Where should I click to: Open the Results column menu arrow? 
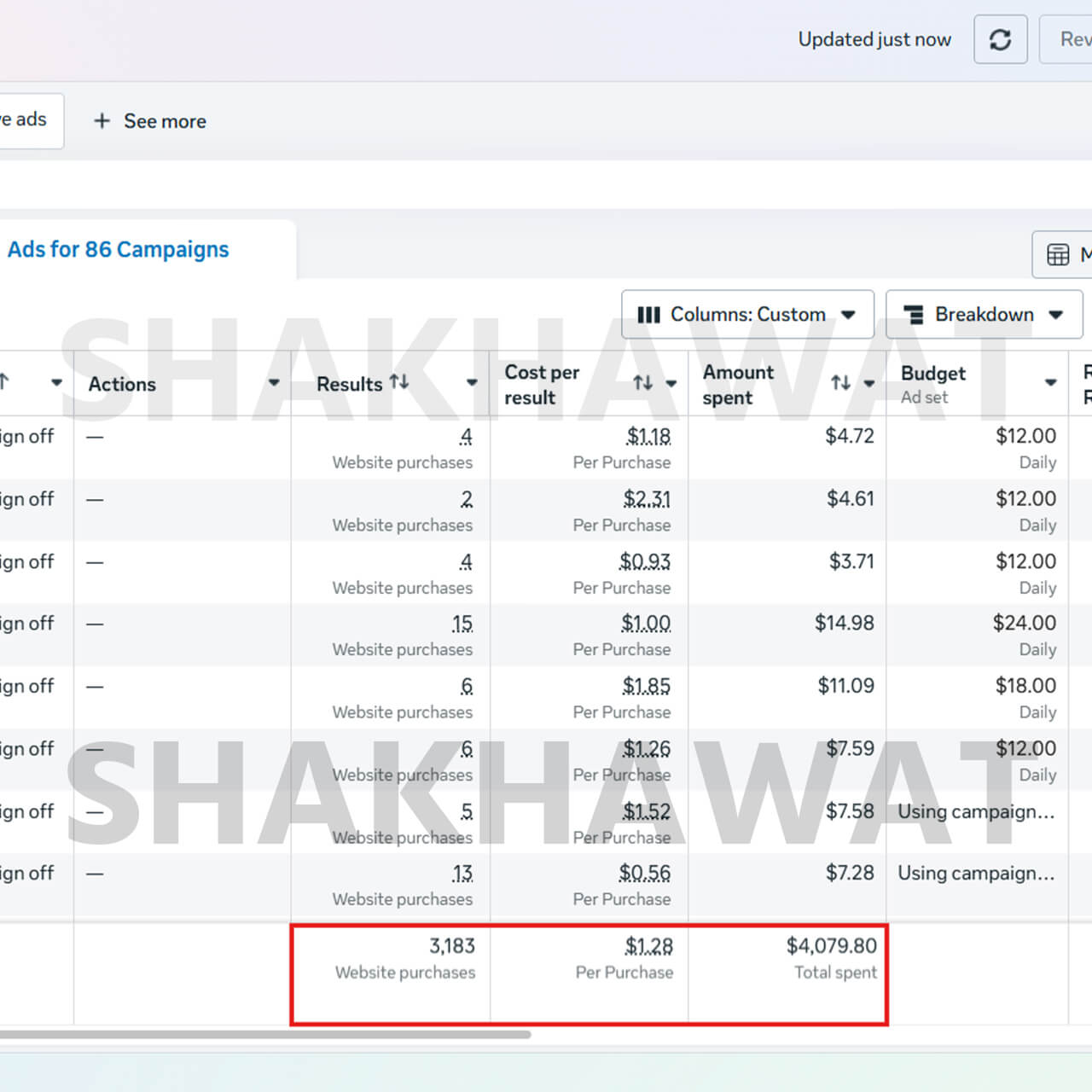click(472, 383)
